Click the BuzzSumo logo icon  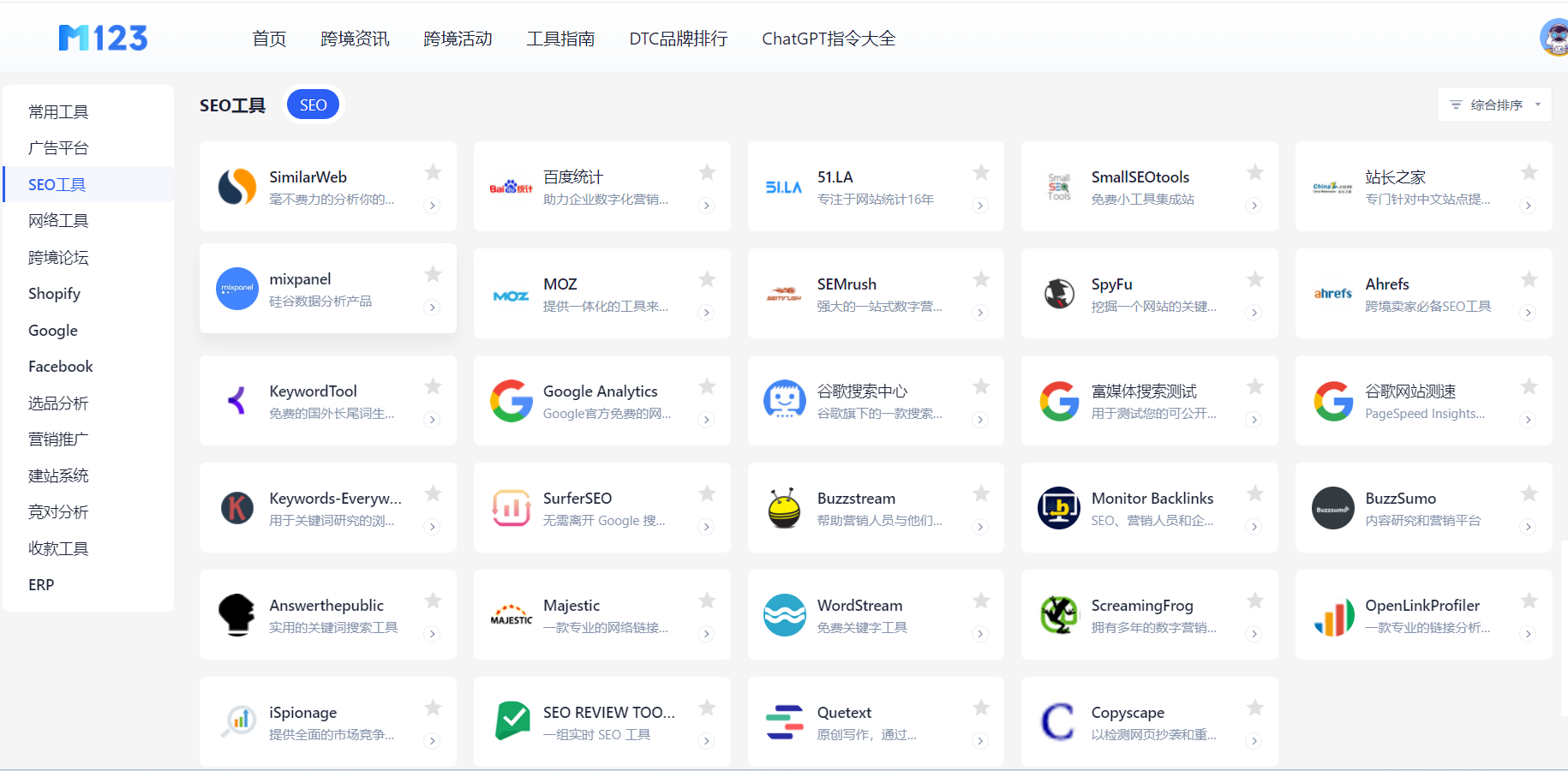pos(1333,507)
